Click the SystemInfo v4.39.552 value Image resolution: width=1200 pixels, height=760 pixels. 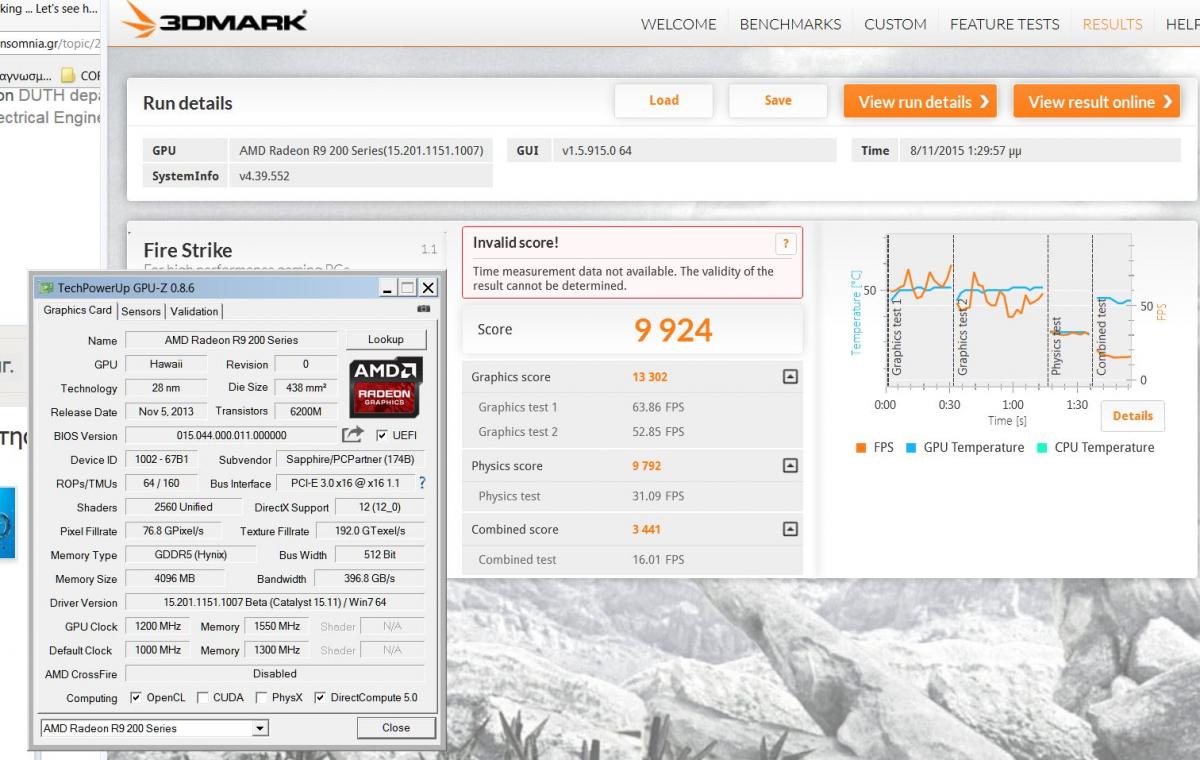coord(265,176)
